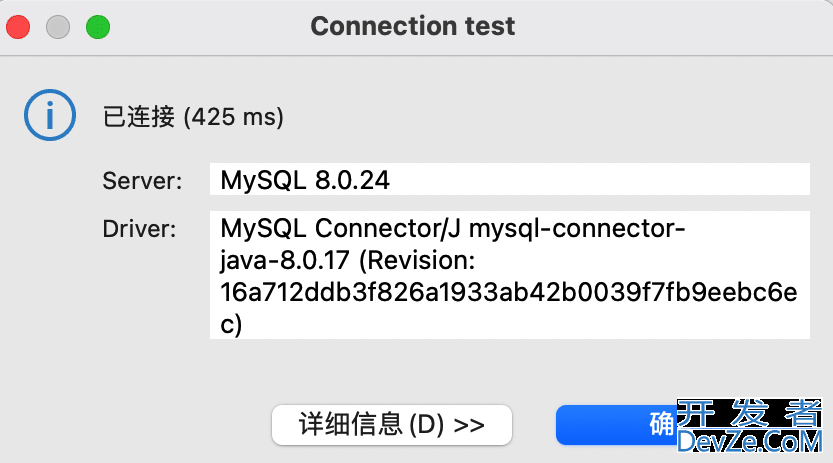Image resolution: width=833 pixels, height=463 pixels.
Task: Open 详细信息 (D) details button
Action: [x=392, y=425]
